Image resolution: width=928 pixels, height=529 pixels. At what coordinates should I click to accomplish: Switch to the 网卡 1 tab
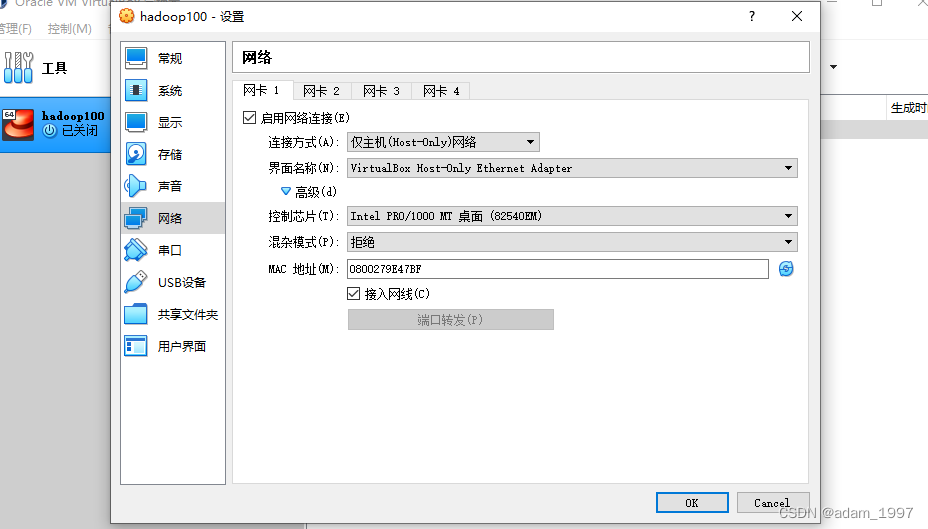261,91
